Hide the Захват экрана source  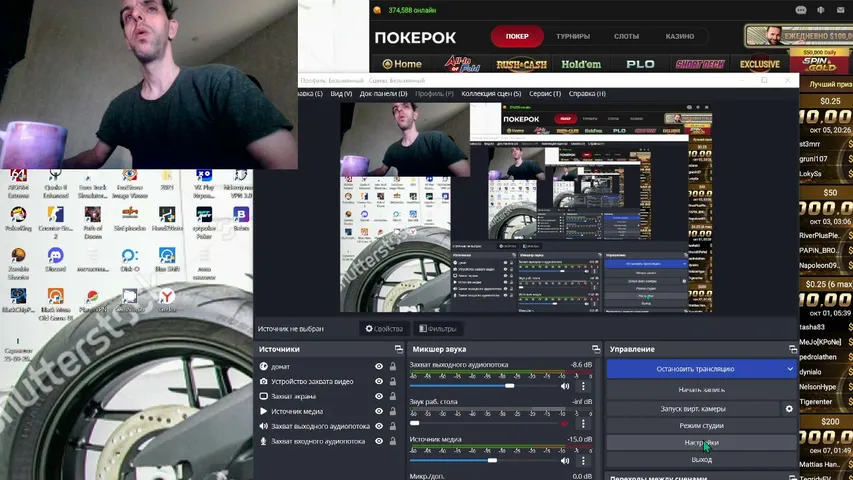tap(379, 397)
